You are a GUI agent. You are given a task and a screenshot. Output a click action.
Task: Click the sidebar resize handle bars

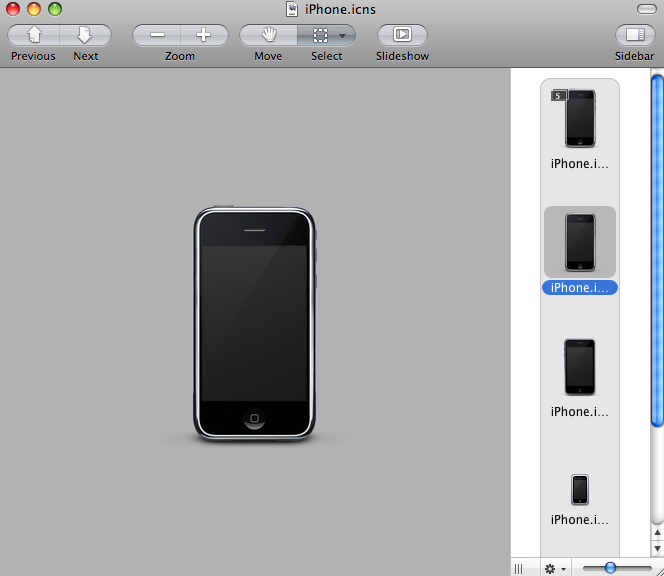519,568
